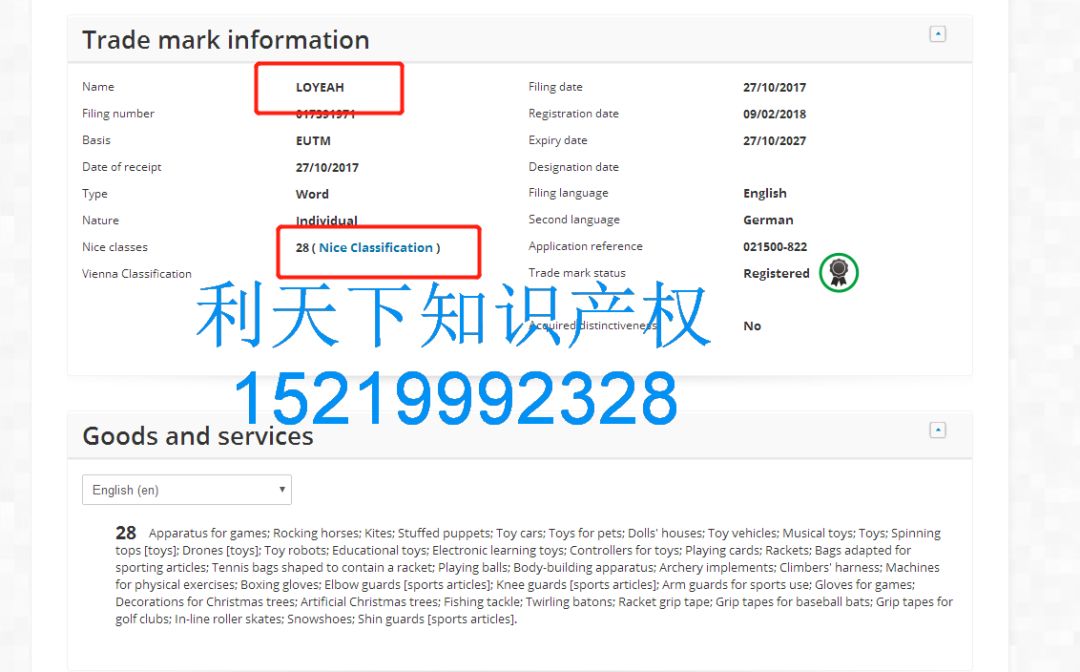This screenshot has height=672, width=1080.
Task: Select the Filing date value 27/10/2017
Action: [x=774, y=87]
